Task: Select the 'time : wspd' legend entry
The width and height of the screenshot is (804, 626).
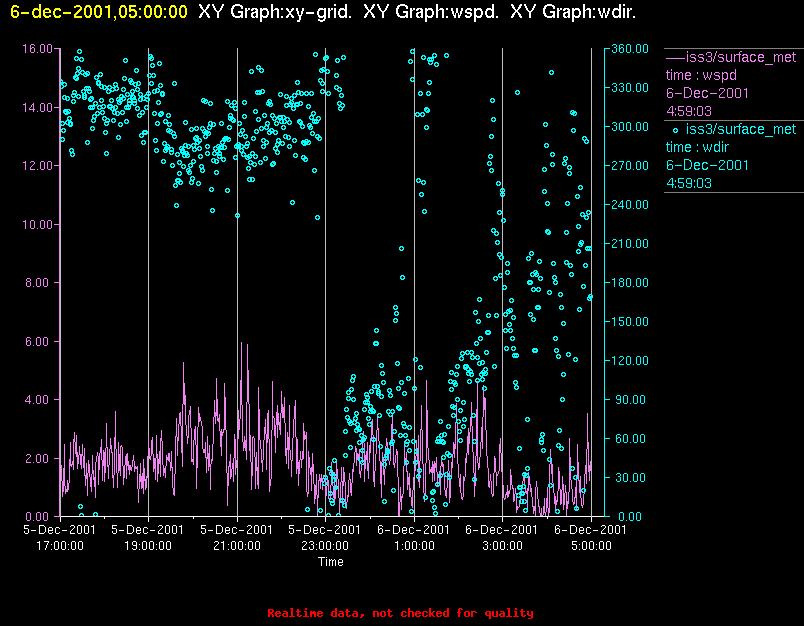Action: [x=703, y=75]
